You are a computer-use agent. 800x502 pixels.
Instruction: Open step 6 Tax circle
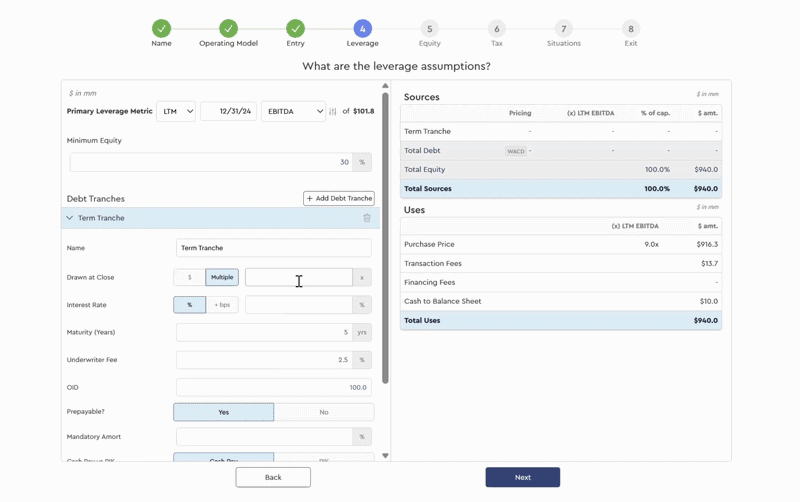[x=496, y=29]
